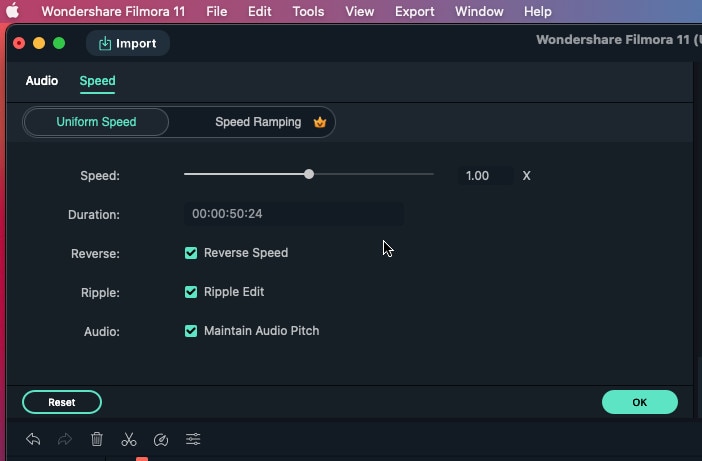Click the undo arrow icon

tap(33, 439)
